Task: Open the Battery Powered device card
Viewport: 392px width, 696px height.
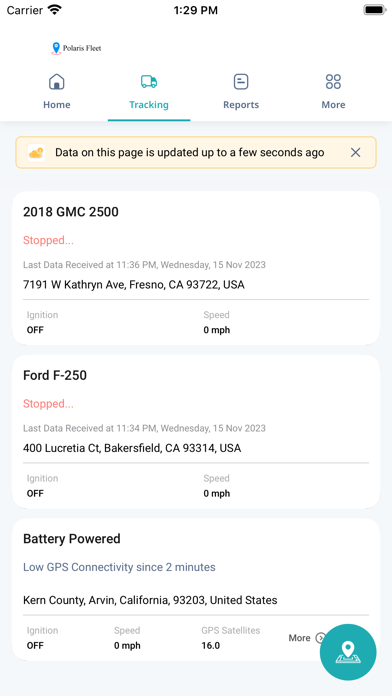Action: point(196,589)
